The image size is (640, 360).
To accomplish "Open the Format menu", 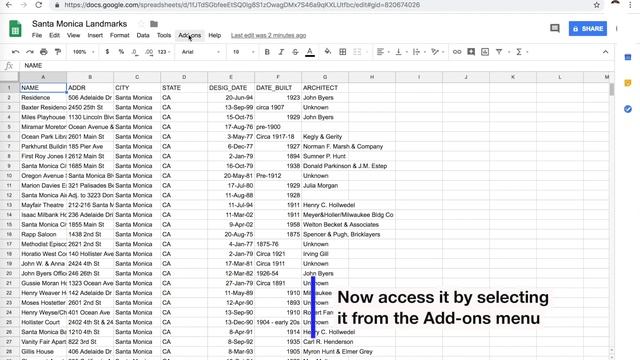I will (x=120, y=36).
